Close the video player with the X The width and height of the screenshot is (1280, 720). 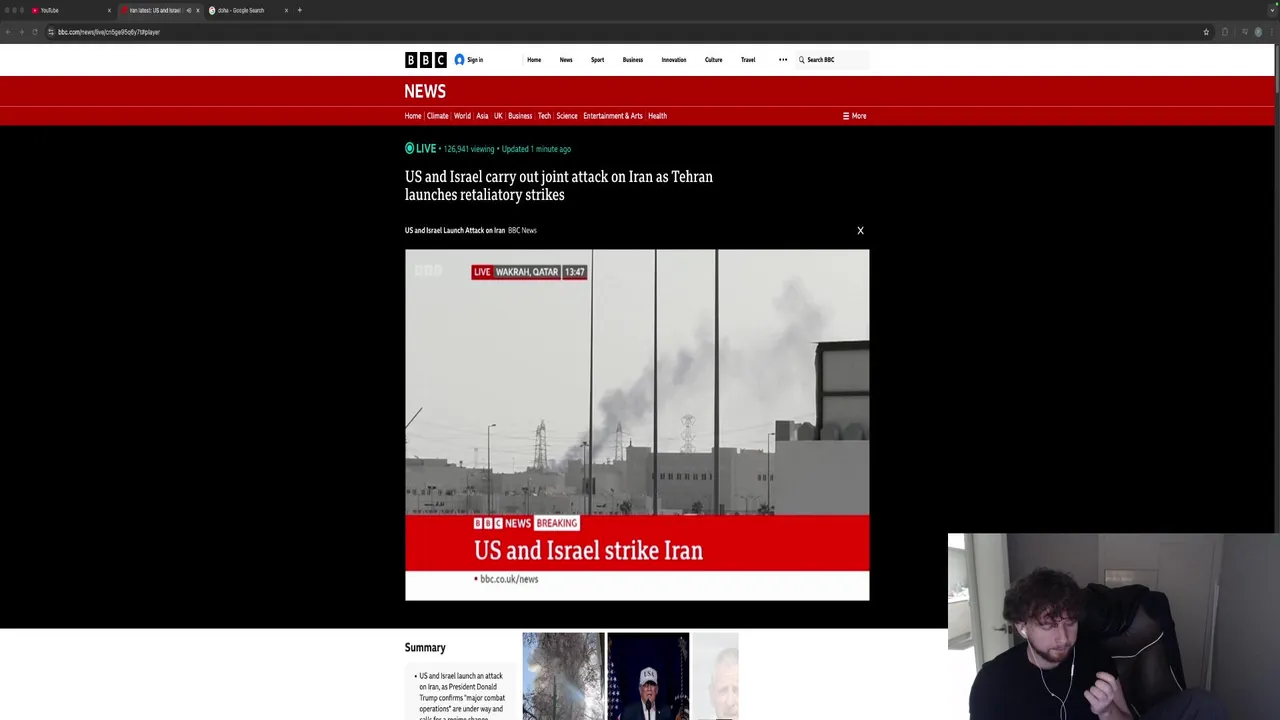(860, 231)
